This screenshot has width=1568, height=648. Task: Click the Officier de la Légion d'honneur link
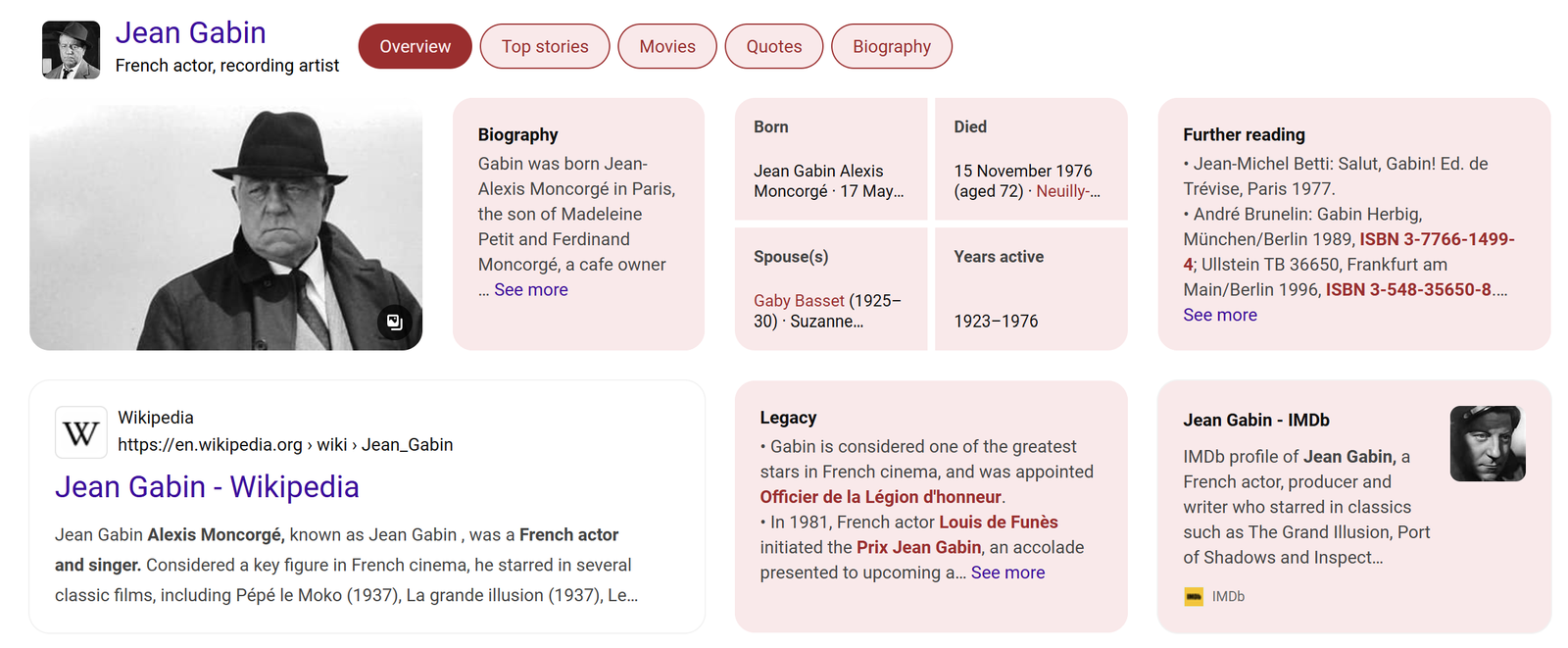tap(880, 496)
